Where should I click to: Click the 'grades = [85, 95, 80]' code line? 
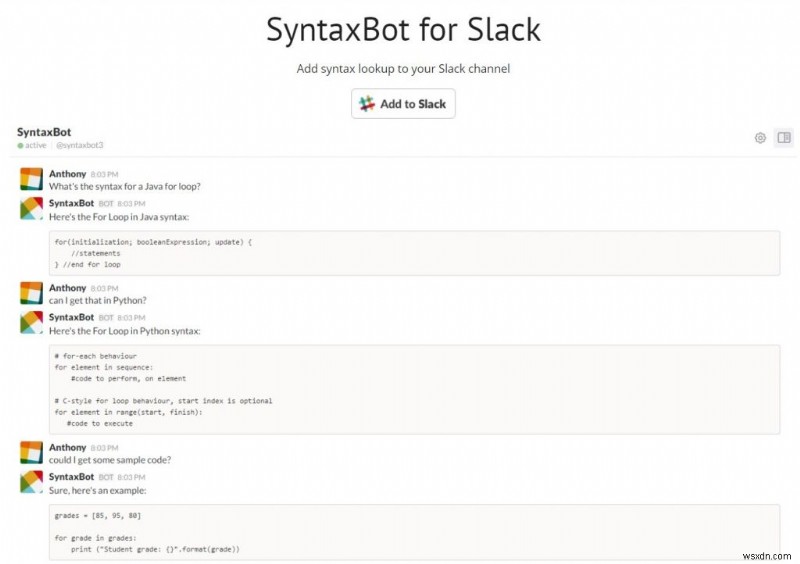pyautogui.click(x=97, y=516)
